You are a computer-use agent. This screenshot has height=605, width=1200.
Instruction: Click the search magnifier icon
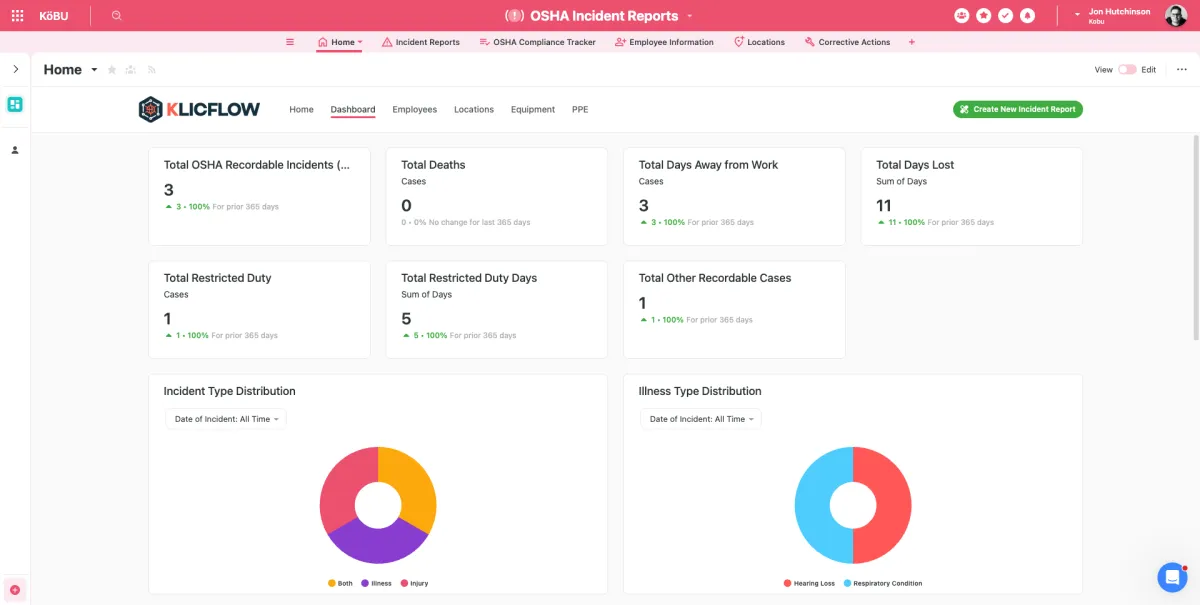117,16
